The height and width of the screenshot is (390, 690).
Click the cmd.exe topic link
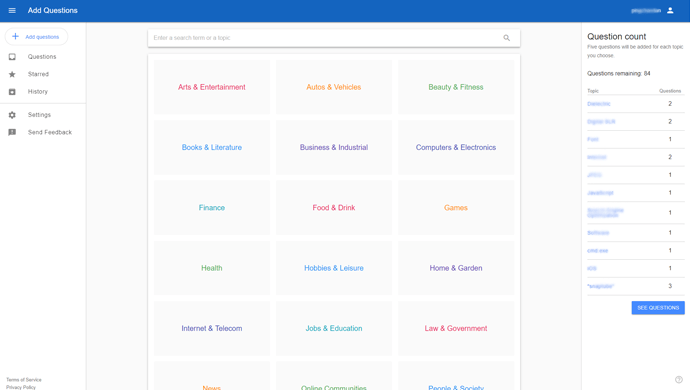(598, 250)
